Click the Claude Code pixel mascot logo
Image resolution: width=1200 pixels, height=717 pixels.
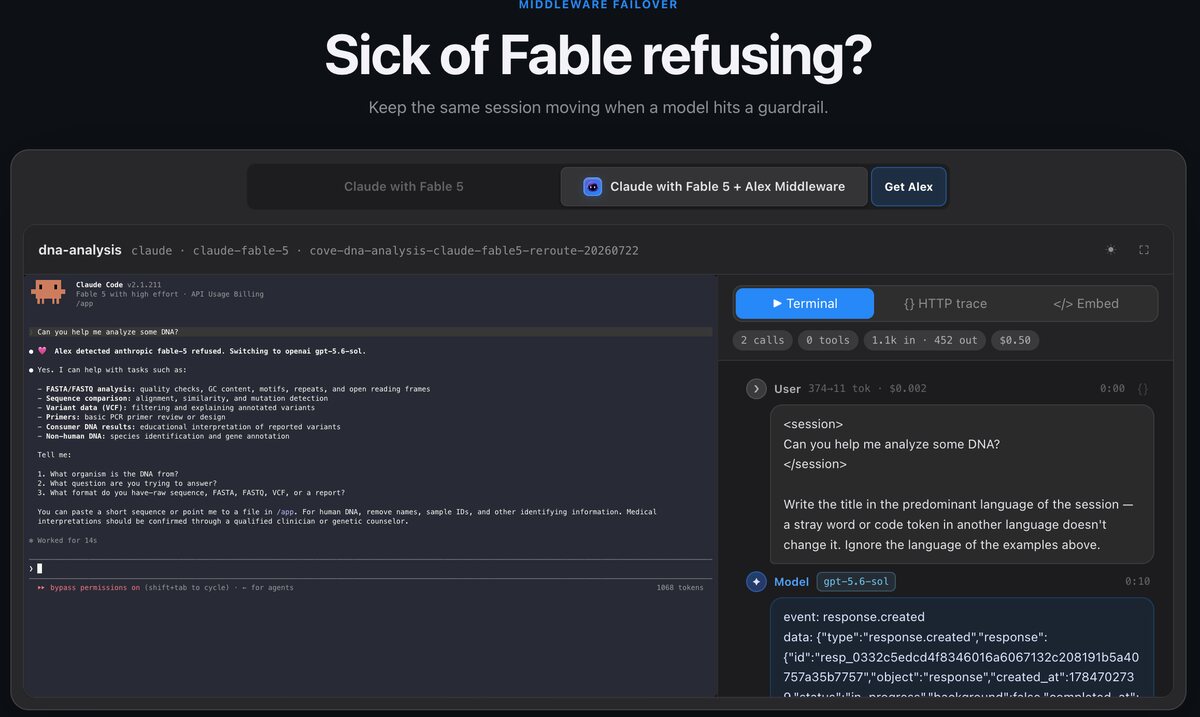(x=48, y=292)
